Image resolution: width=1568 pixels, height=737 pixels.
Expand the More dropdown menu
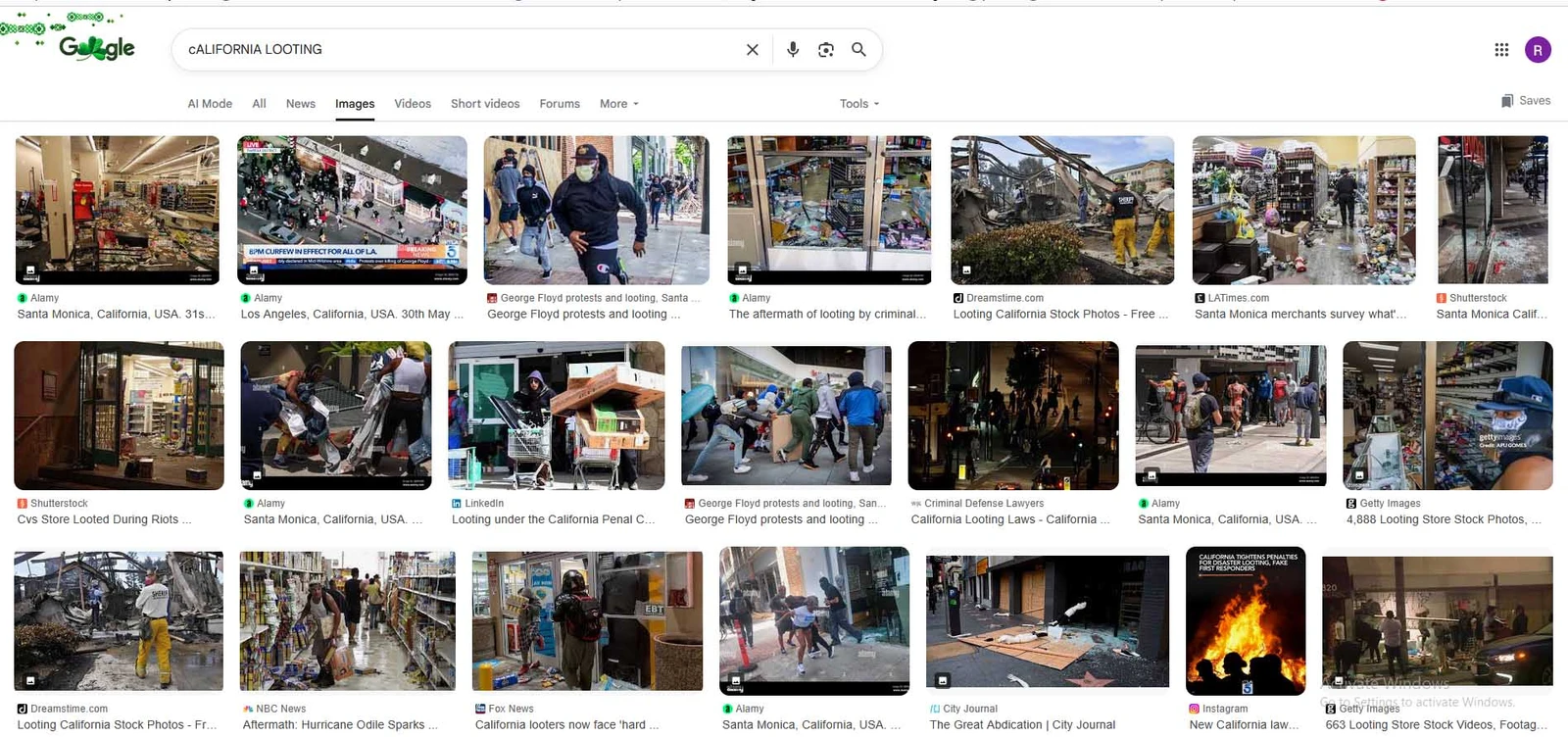pos(618,104)
